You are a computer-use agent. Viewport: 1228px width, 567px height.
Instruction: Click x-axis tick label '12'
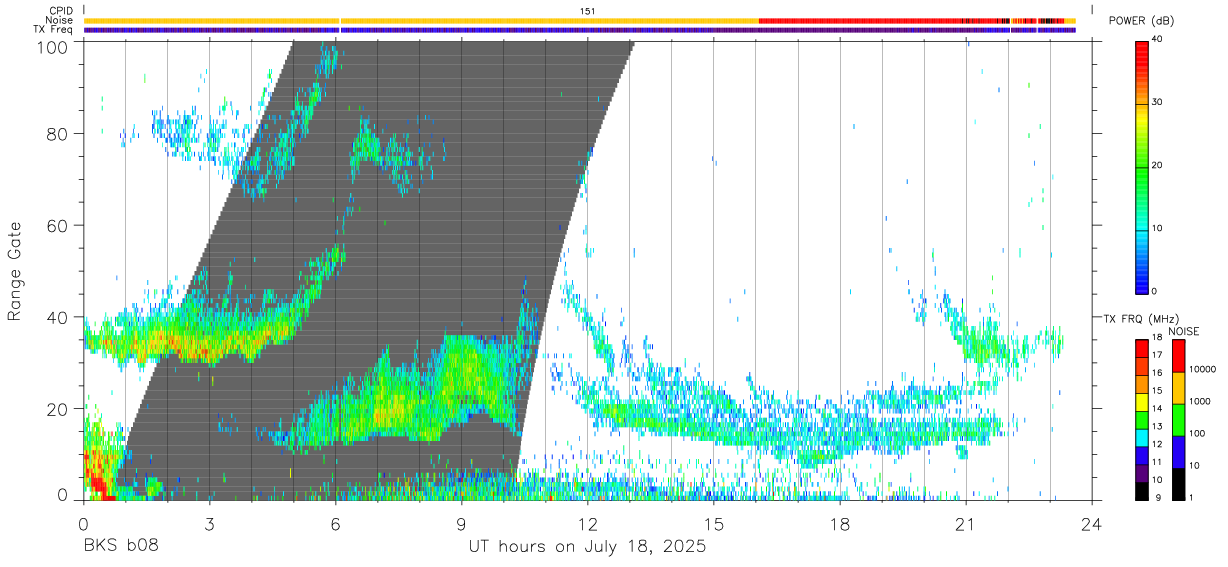point(587,524)
